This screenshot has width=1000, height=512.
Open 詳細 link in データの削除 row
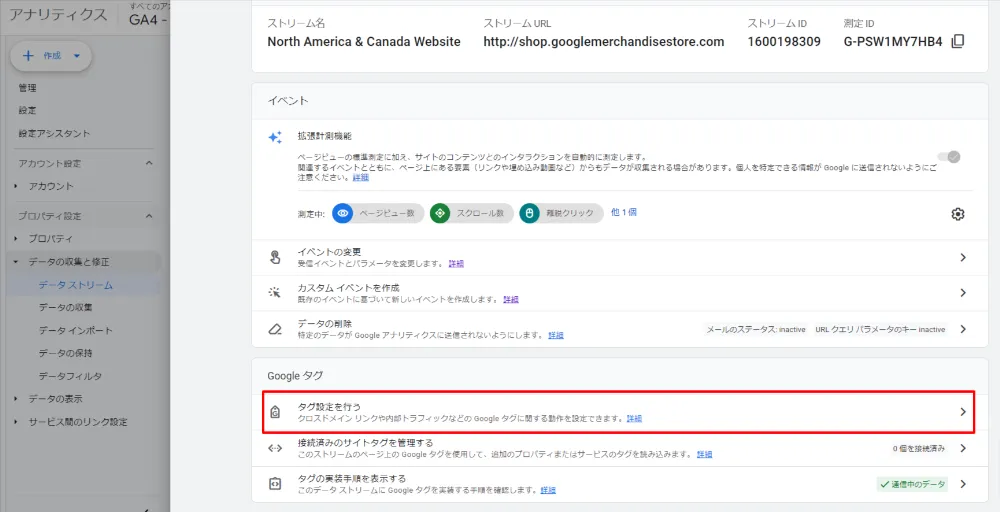point(556,335)
